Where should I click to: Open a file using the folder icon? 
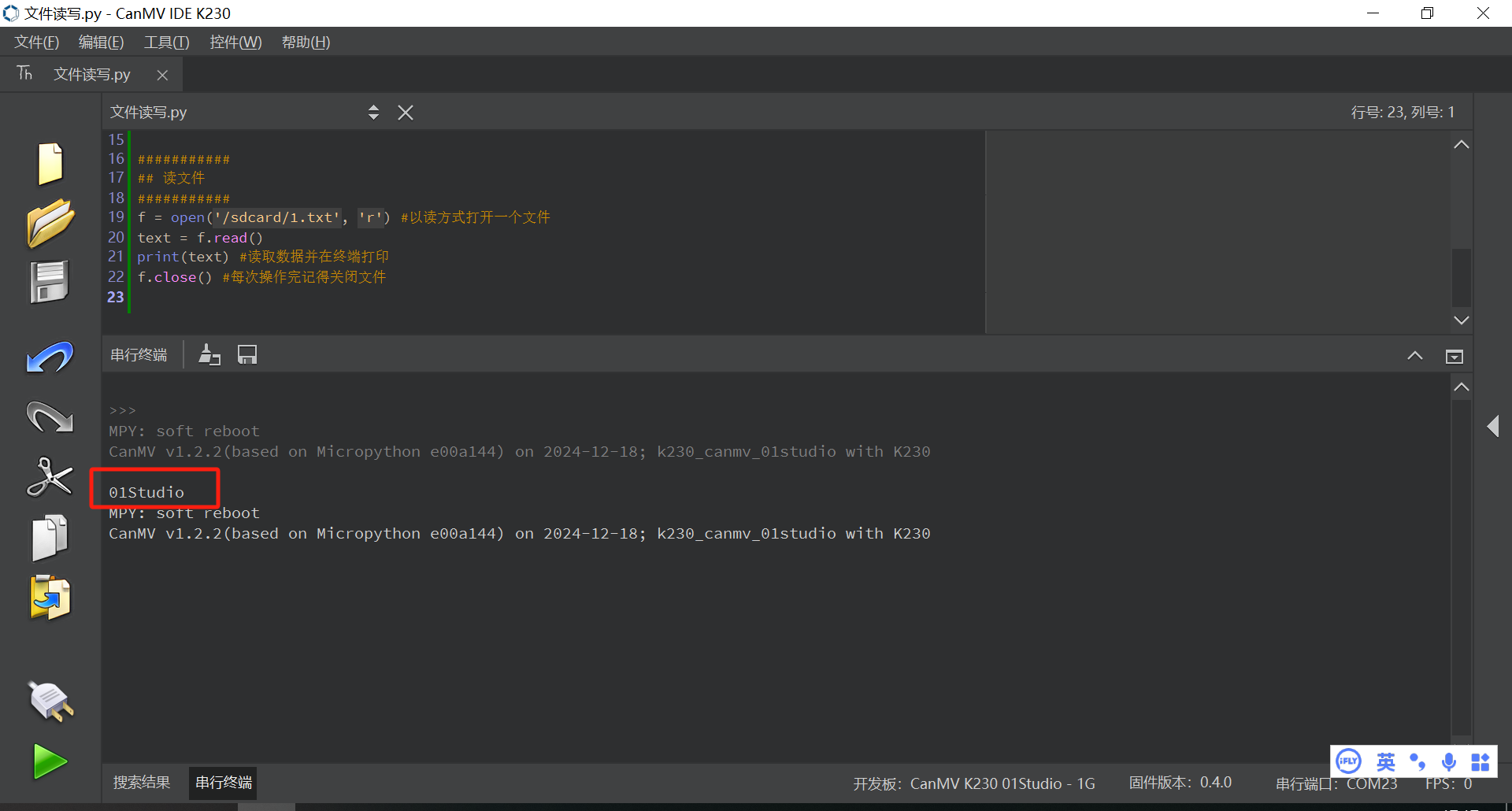50,223
